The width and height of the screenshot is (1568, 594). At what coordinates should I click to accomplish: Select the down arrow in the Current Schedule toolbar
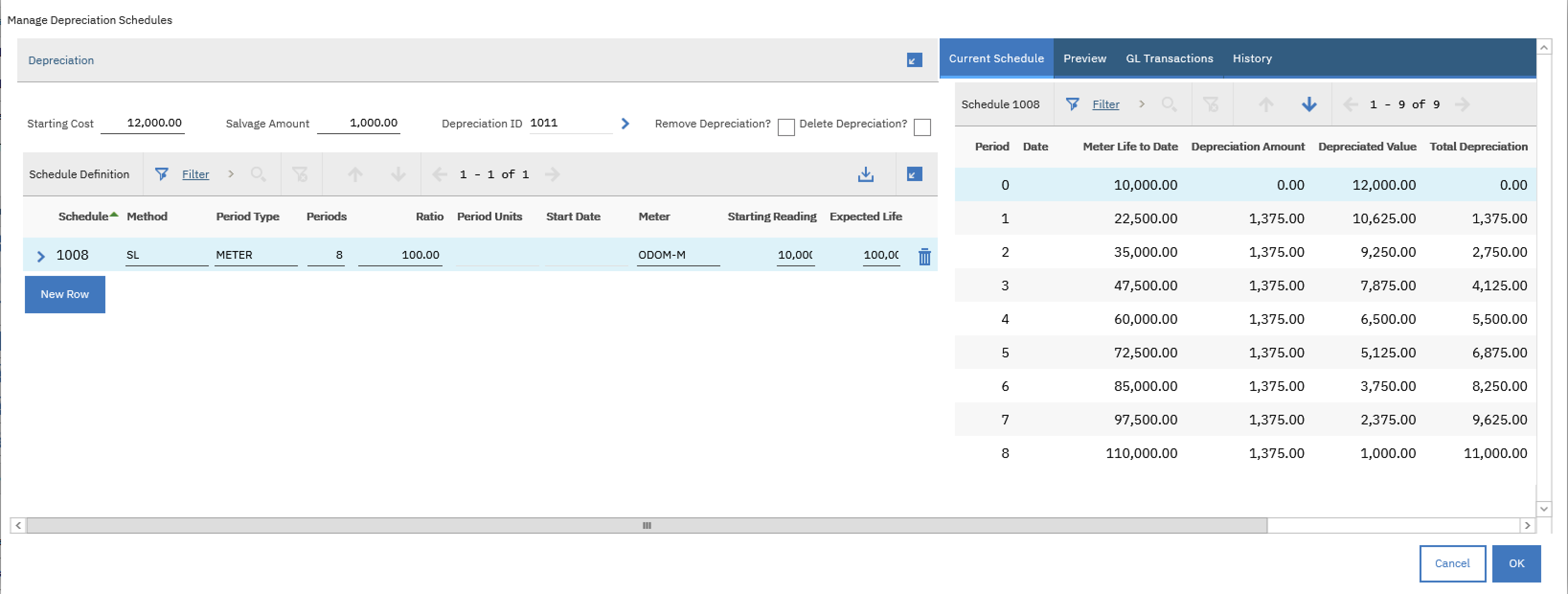pyautogui.click(x=1309, y=104)
